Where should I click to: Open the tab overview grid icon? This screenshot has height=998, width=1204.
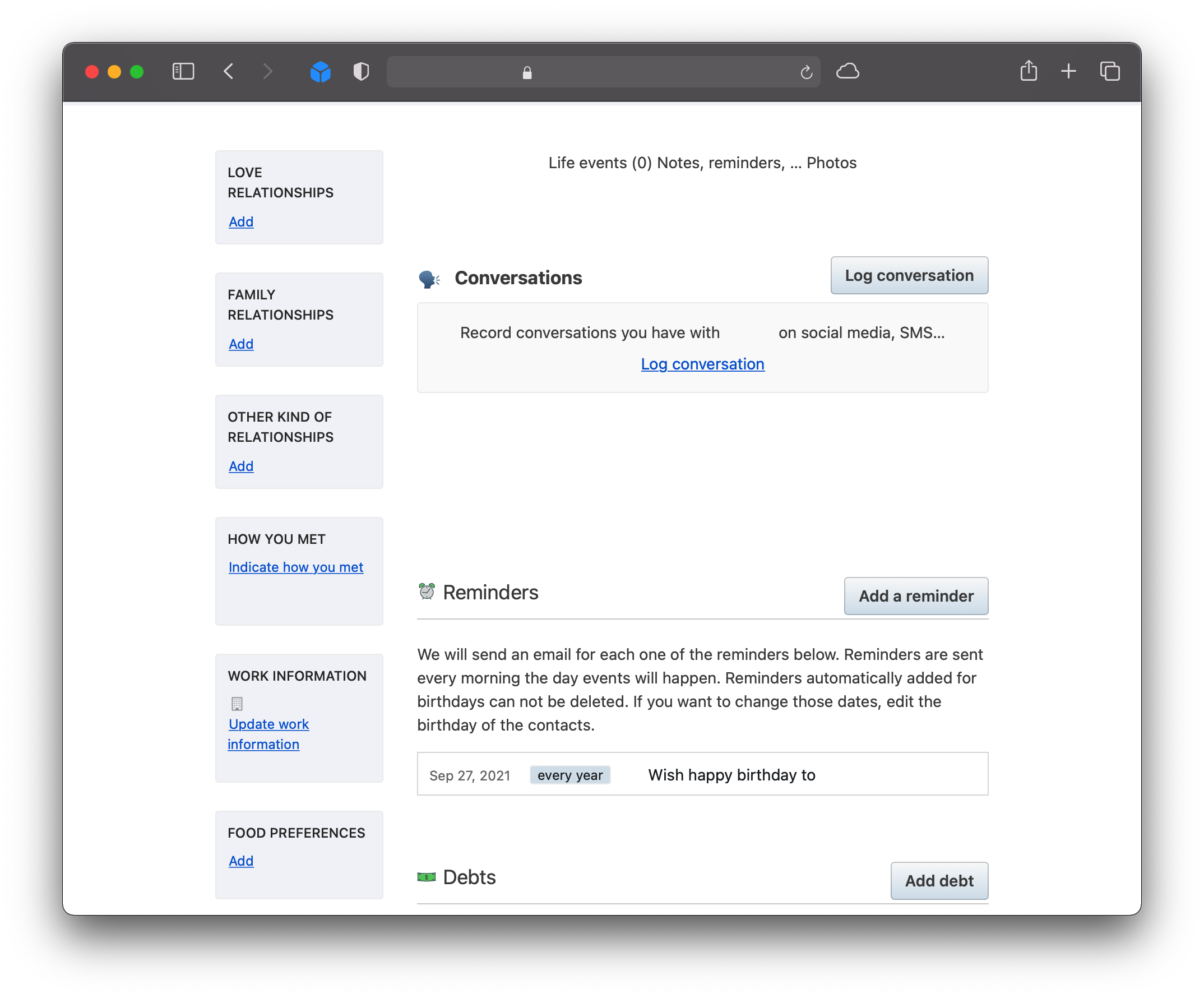1109,71
